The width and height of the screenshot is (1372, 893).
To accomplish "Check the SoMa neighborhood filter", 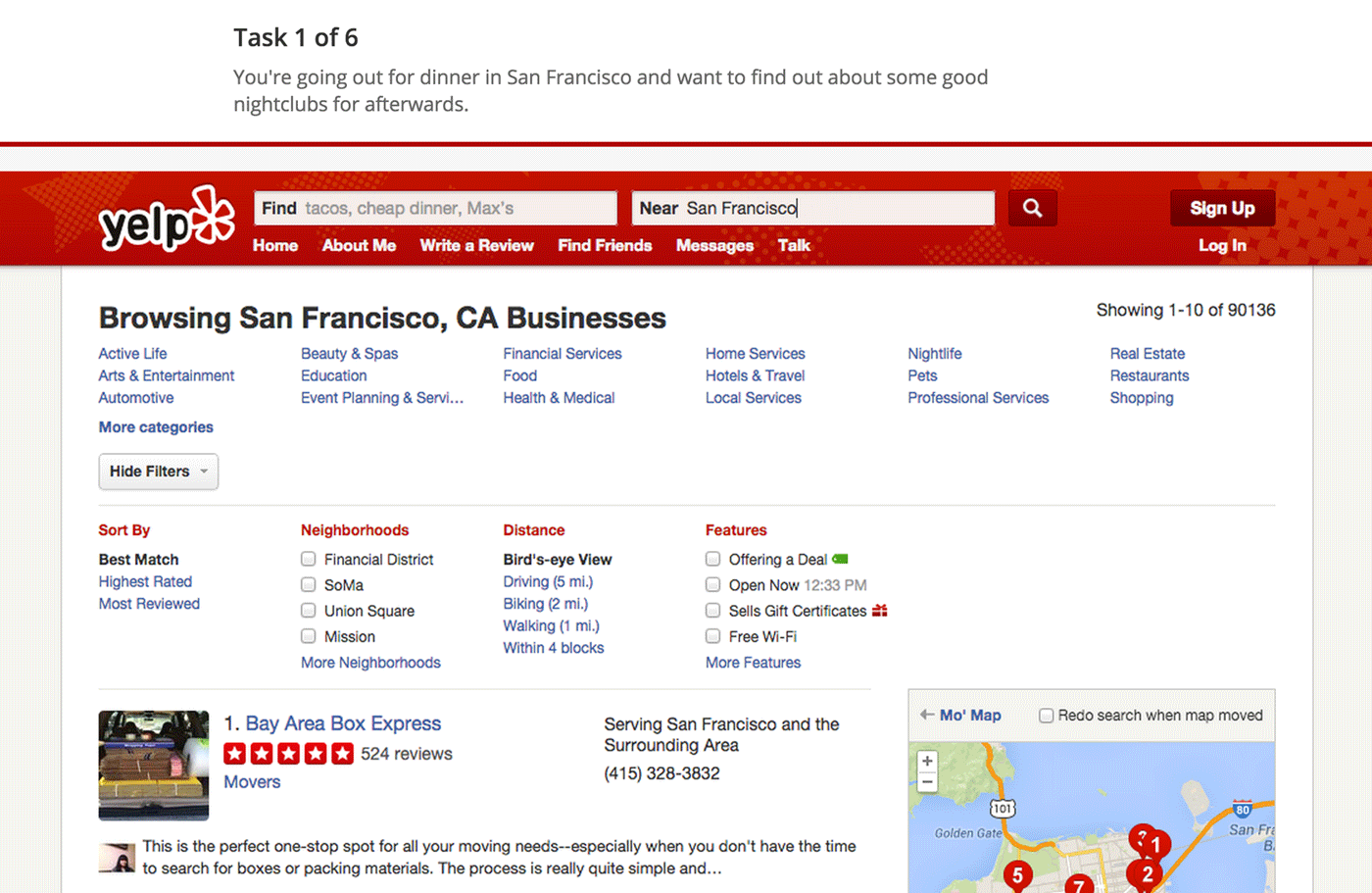I will point(308,584).
